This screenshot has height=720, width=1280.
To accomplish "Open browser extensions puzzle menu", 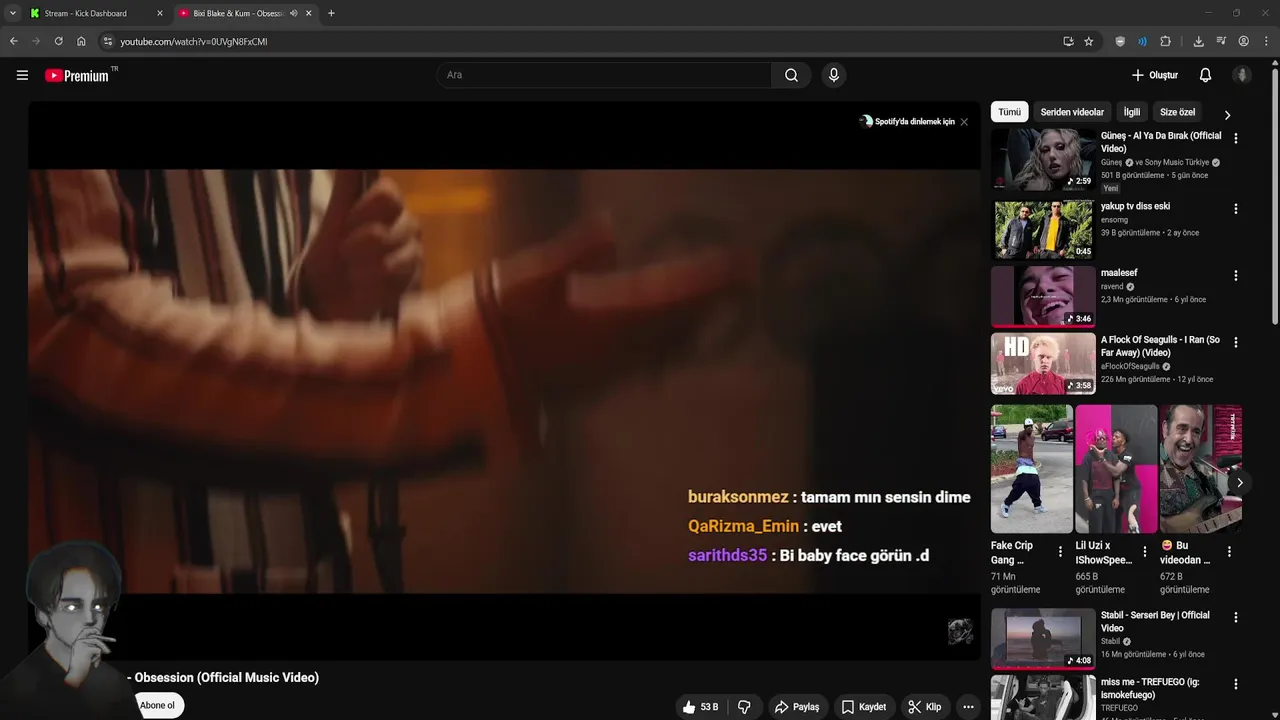I will click(1165, 41).
